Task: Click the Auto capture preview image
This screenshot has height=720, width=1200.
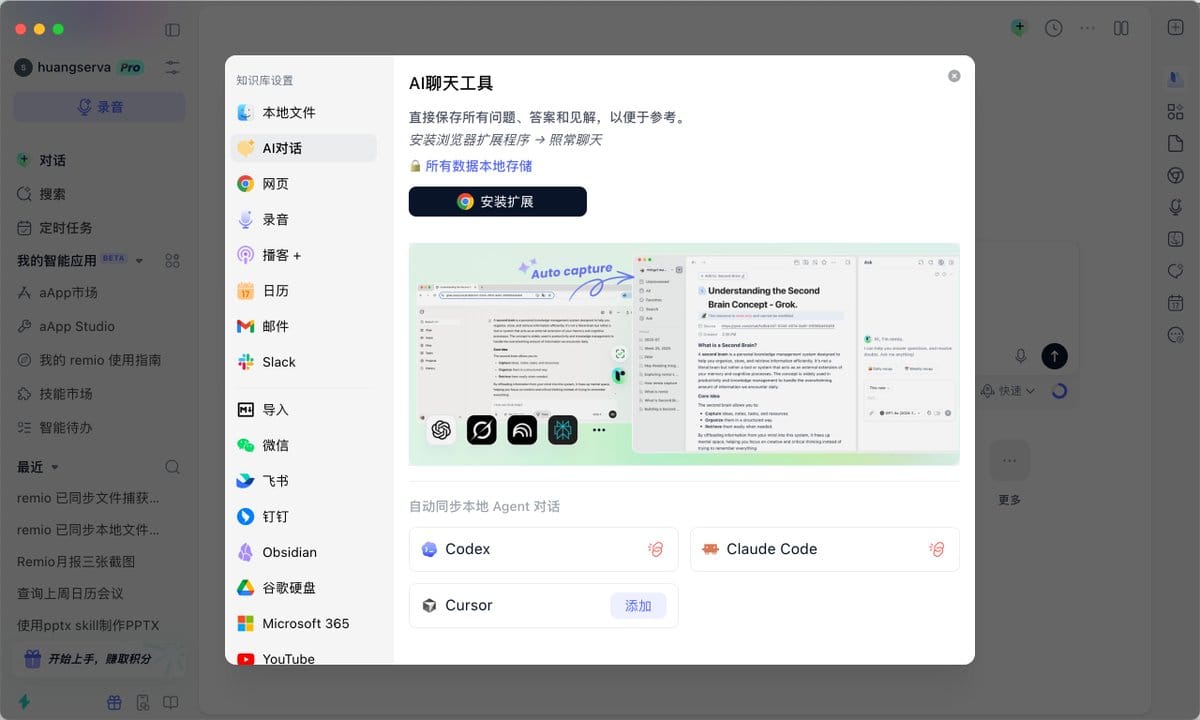Action: (684, 354)
